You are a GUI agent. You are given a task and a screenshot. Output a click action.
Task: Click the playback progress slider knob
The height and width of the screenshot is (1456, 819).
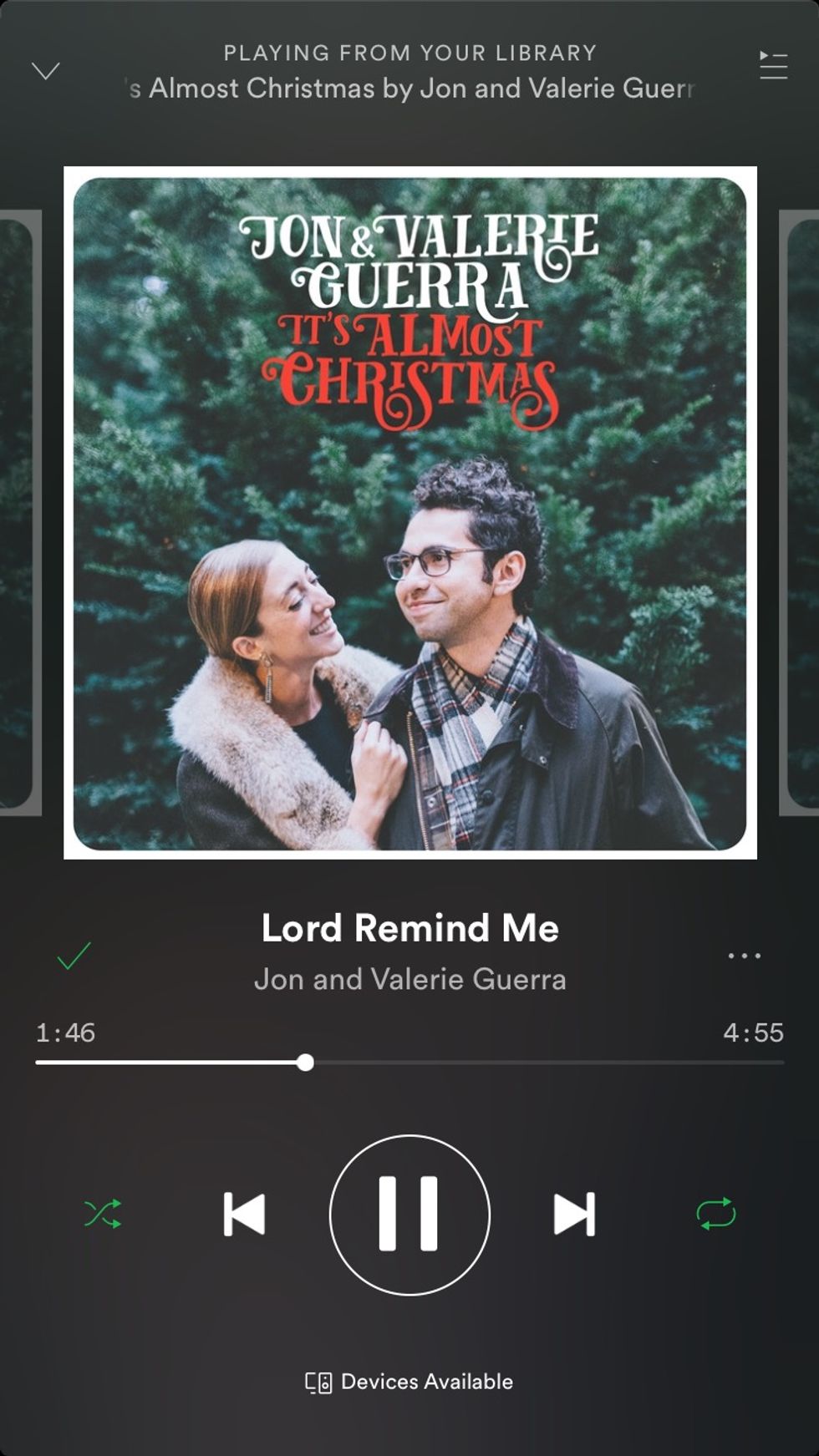[306, 1063]
